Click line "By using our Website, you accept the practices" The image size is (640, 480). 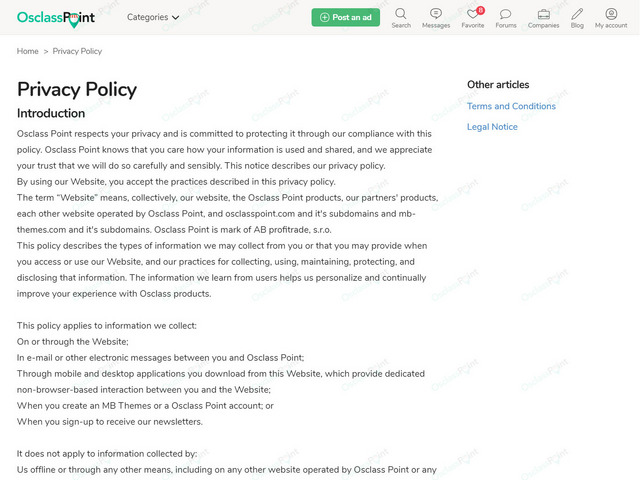click(x=176, y=182)
